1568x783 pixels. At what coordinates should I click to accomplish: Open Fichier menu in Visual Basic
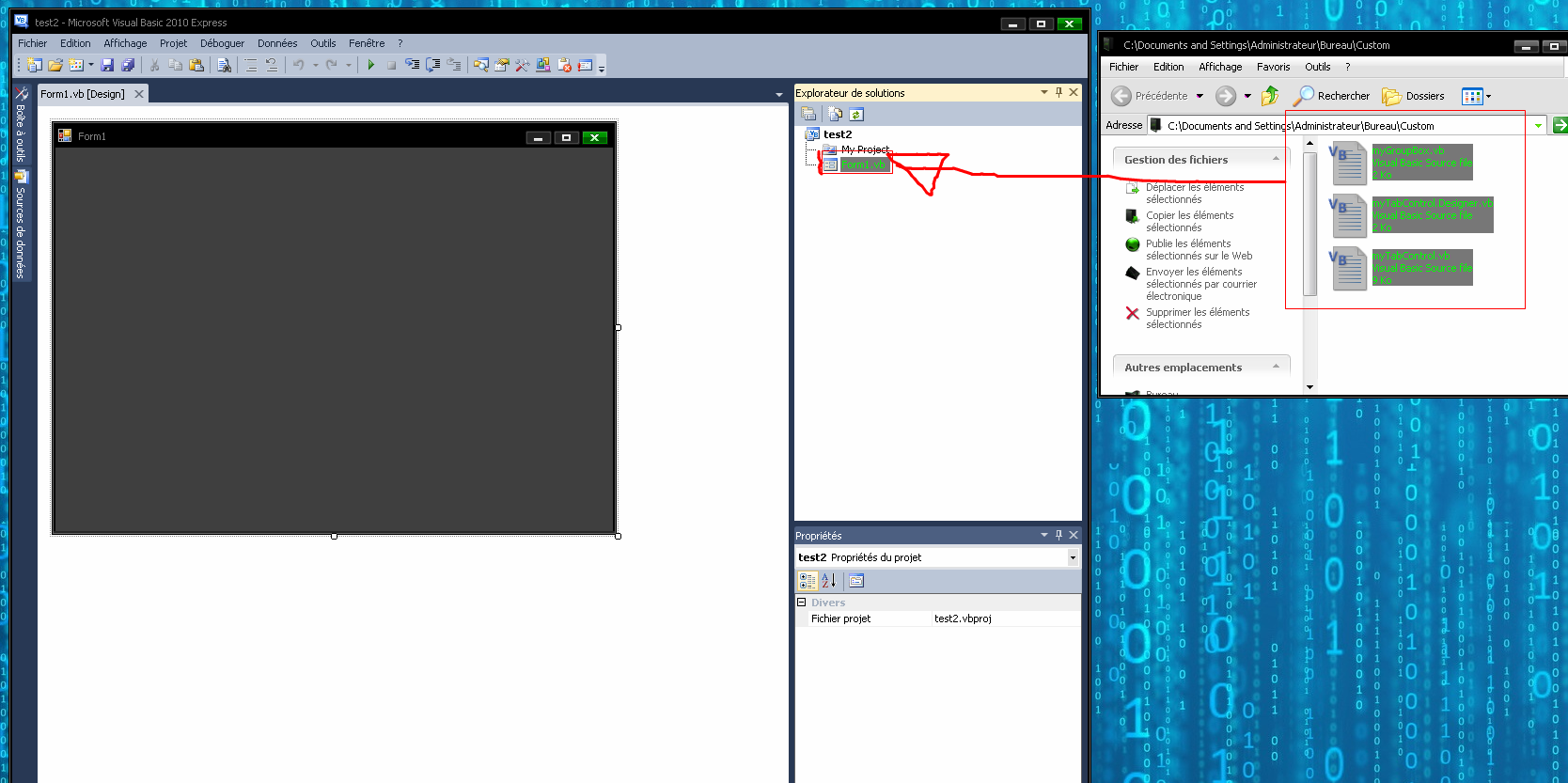(32, 43)
